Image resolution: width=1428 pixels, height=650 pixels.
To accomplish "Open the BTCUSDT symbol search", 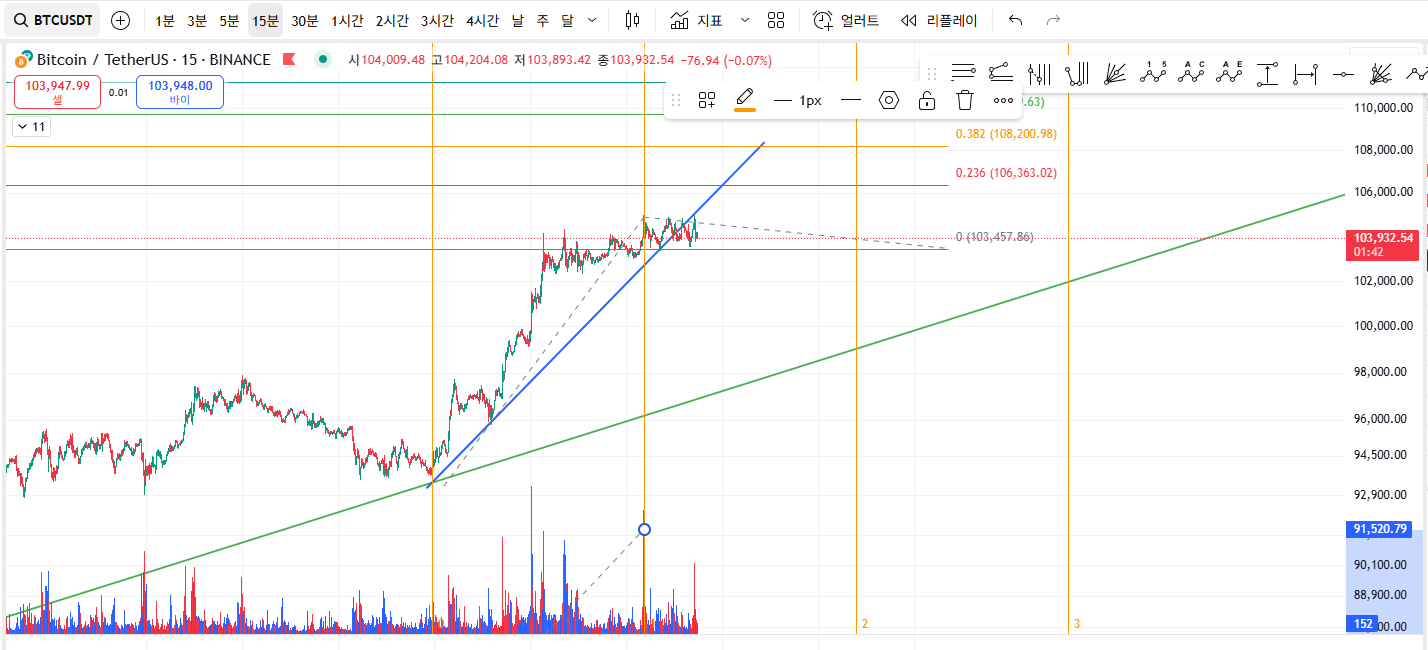I will point(53,20).
